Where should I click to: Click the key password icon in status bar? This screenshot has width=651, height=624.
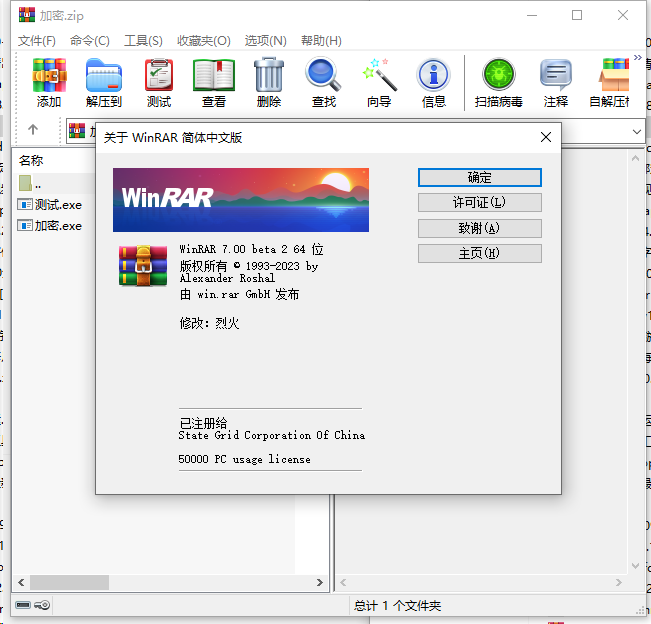coord(42,605)
